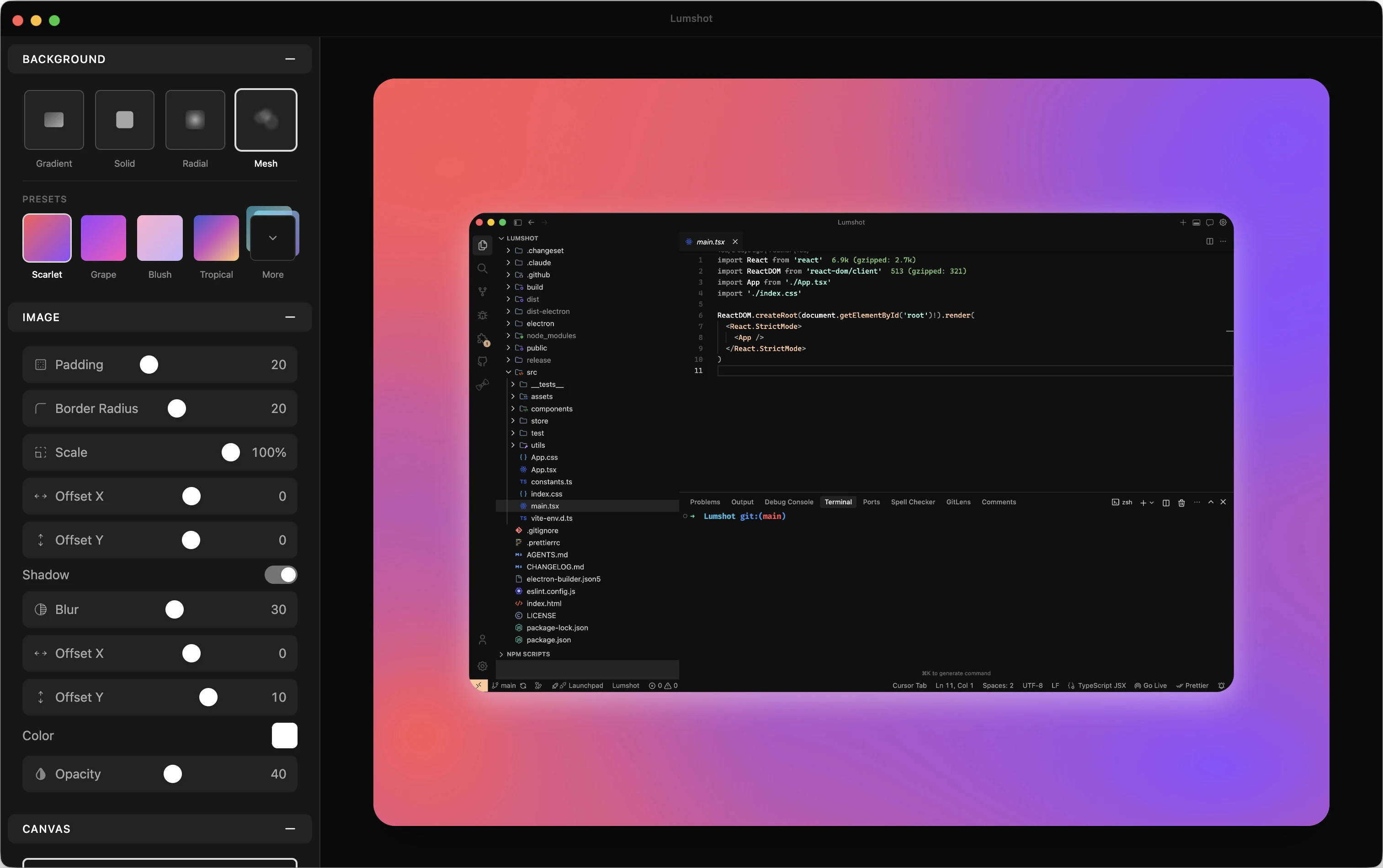
Task: Apply the Tropical preset
Action: (x=217, y=238)
